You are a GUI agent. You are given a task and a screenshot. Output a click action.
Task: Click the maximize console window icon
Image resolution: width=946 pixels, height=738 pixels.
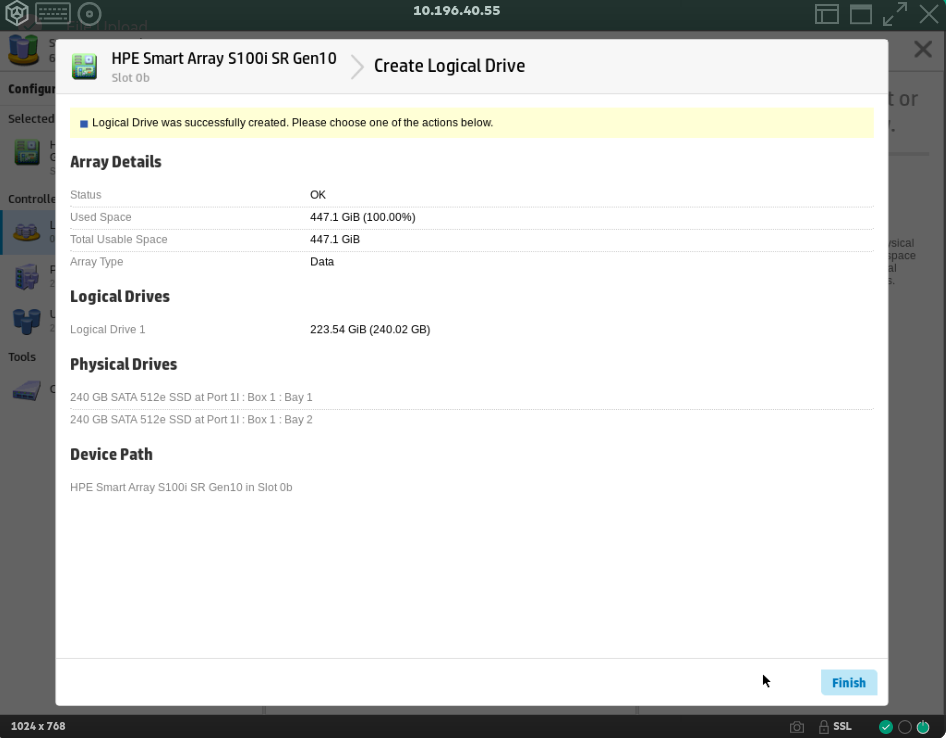pyautogui.click(x=861, y=14)
